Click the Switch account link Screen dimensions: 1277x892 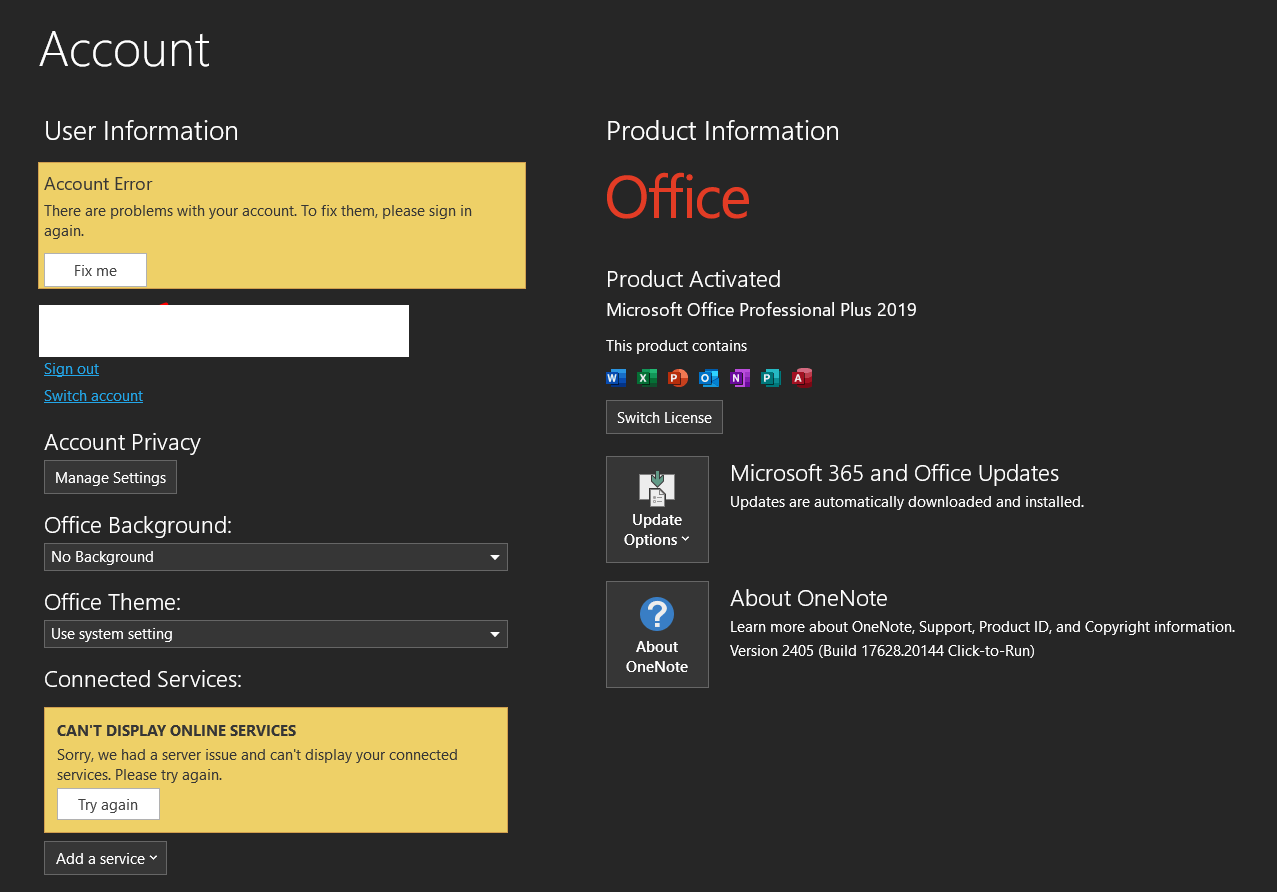coord(93,396)
